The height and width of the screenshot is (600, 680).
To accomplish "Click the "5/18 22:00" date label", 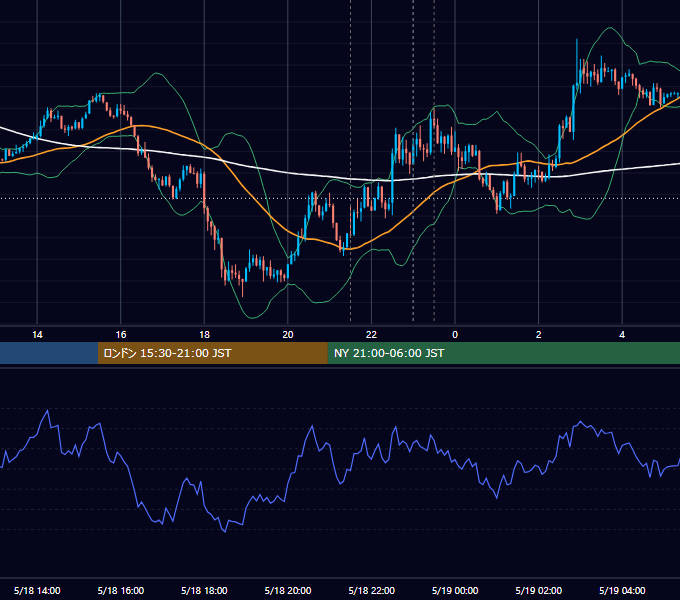I will pos(372,590).
